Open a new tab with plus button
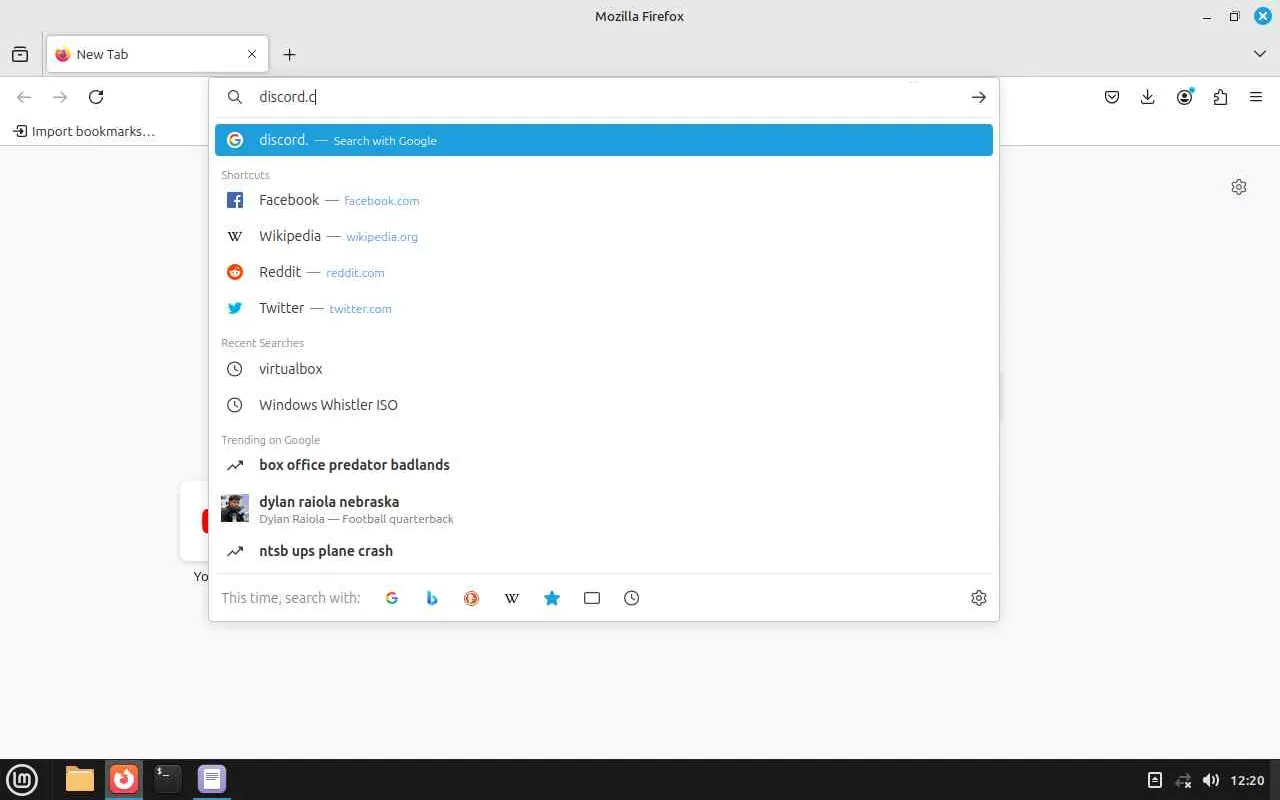1280x800 pixels. tap(289, 55)
